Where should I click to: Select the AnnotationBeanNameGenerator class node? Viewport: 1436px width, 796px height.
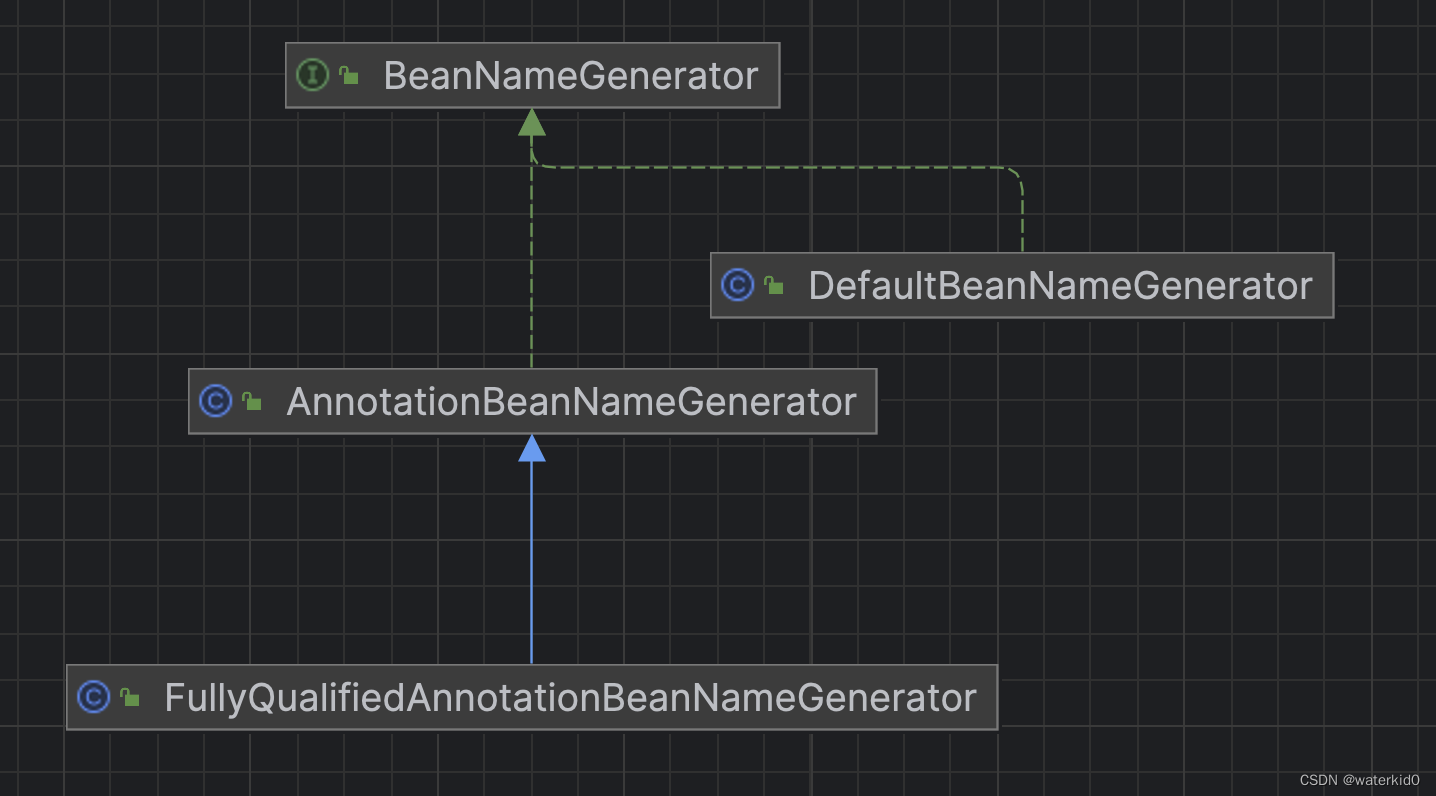click(x=532, y=401)
